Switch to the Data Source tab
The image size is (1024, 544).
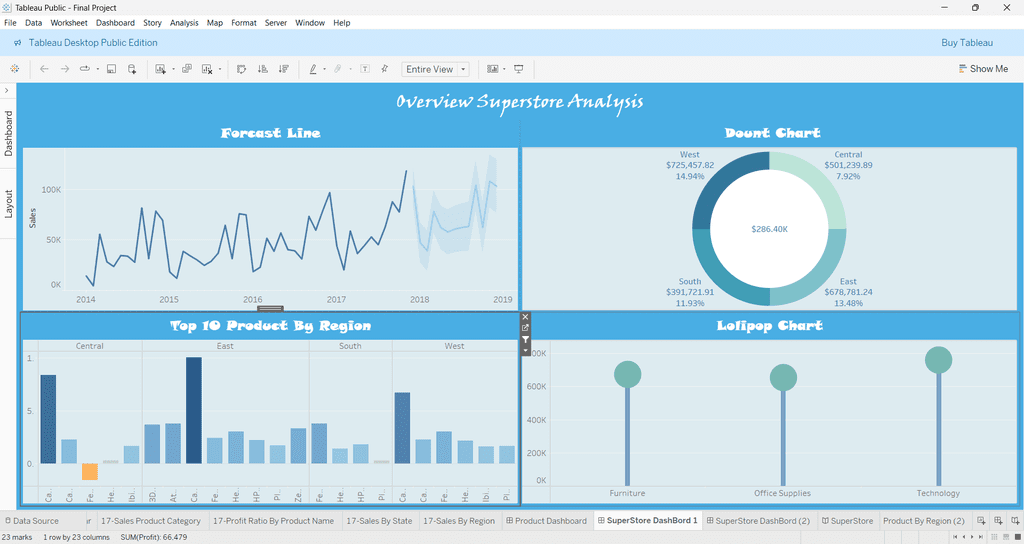31,520
